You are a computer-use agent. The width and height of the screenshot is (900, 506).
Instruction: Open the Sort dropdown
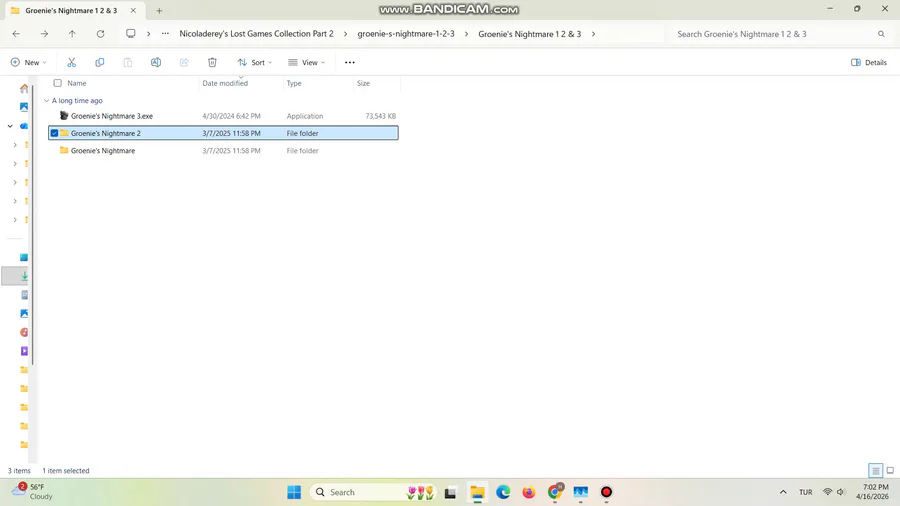(x=255, y=63)
